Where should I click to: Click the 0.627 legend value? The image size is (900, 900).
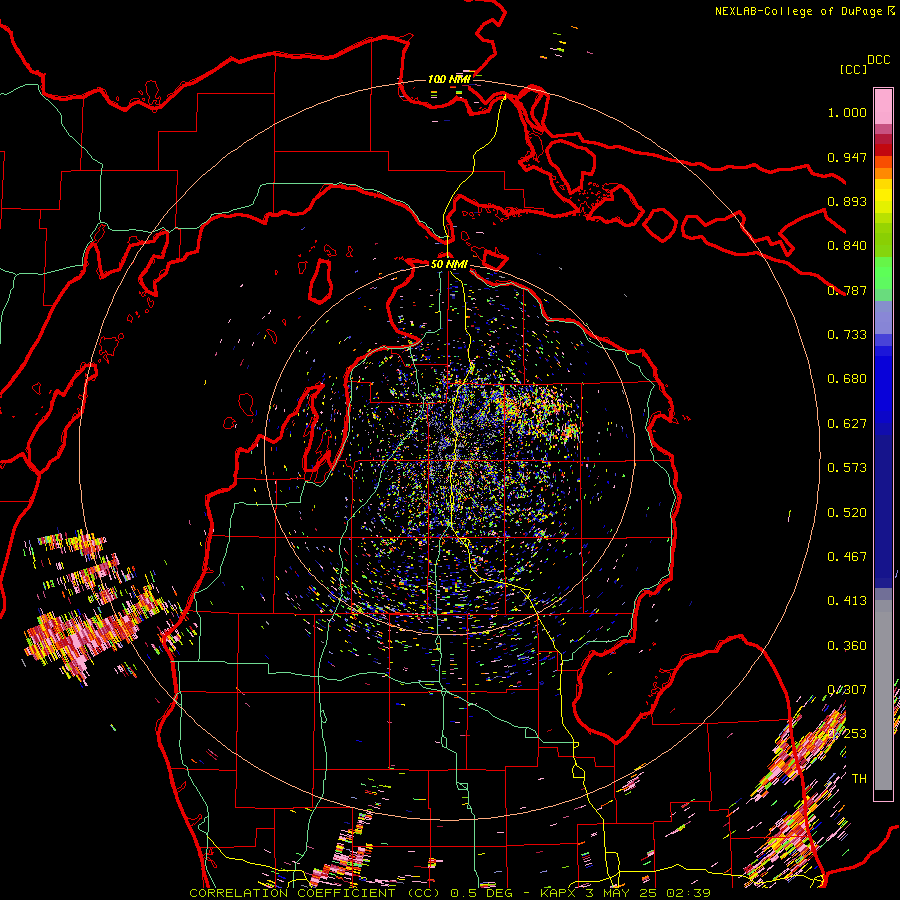click(847, 424)
